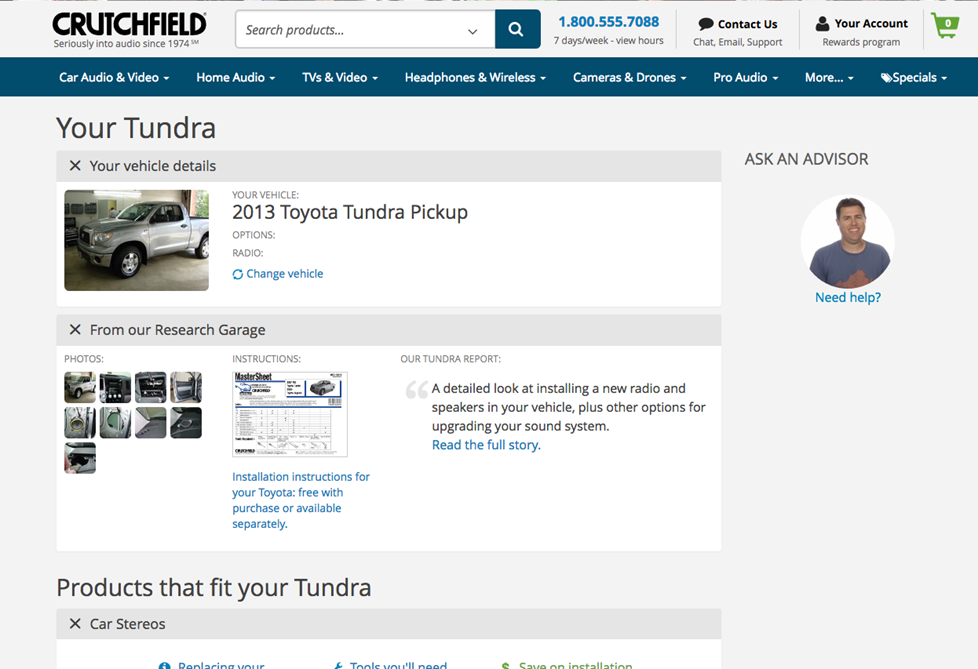The height and width of the screenshot is (669, 978).
Task: Open the More... navigation dropdown
Action: pos(829,77)
